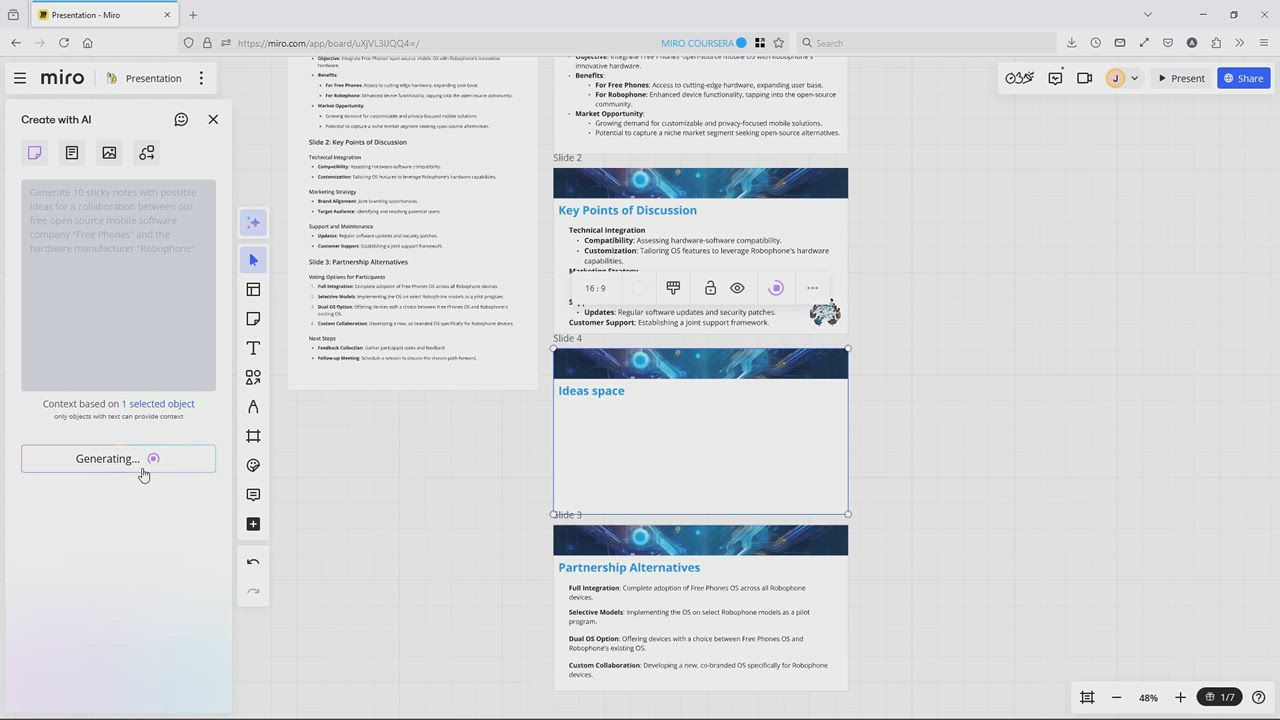1280x720 pixels.
Task: Click the 48% zoom level
Action: 1148,697
